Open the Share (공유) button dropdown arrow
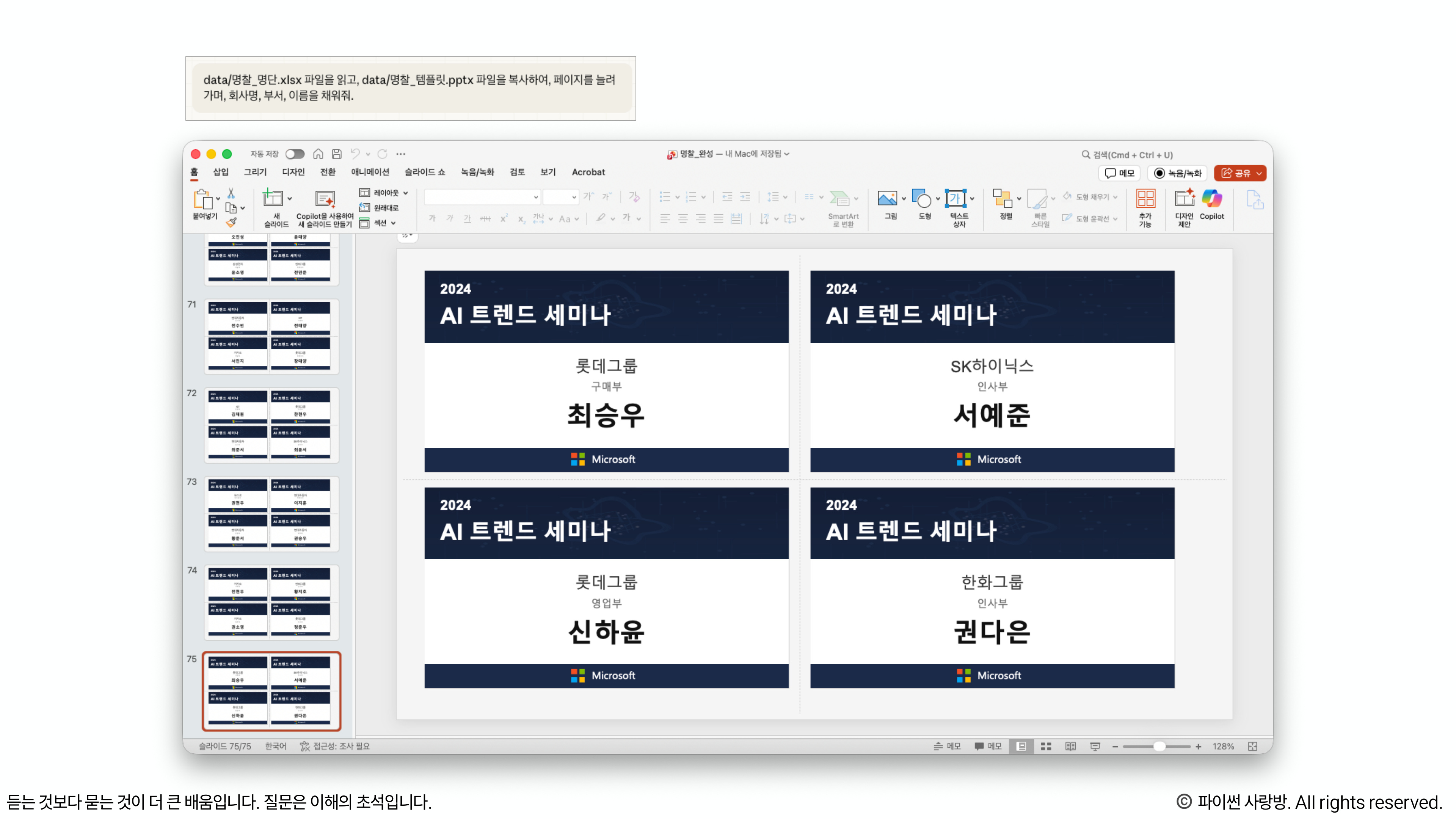1456x819 pixels. [1259, 173]
